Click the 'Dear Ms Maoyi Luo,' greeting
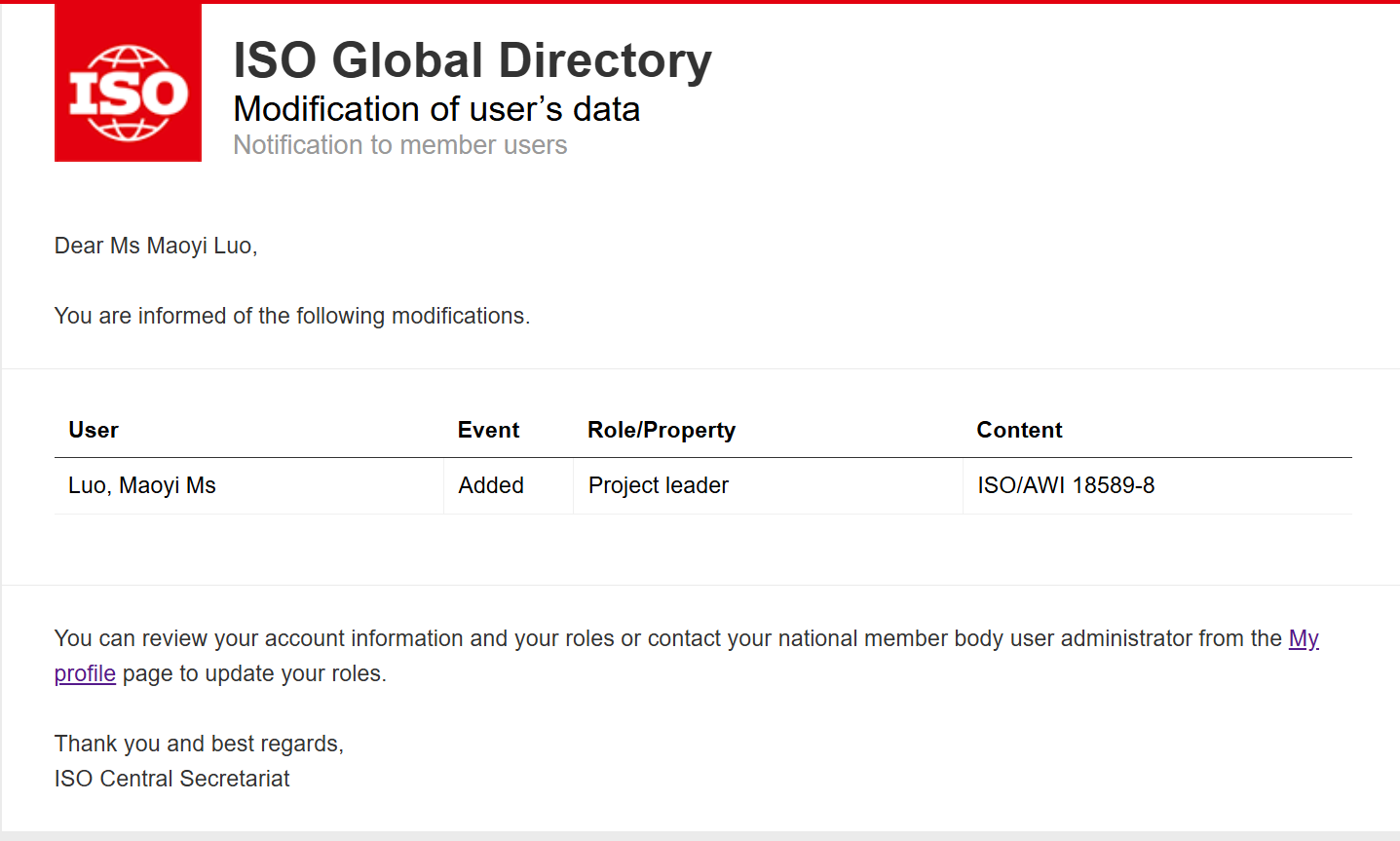The height and width of the screenshot is (841, 1400). [156, 246]
